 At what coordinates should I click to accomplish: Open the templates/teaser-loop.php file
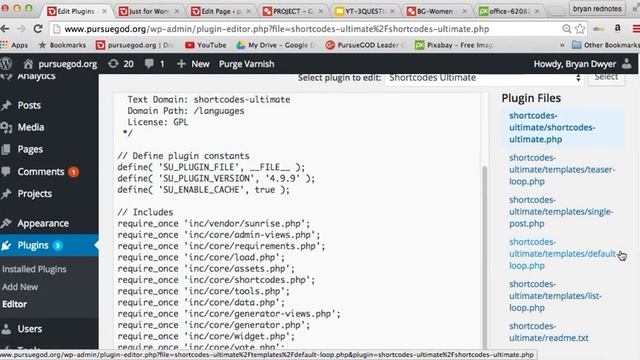point(562,169)
